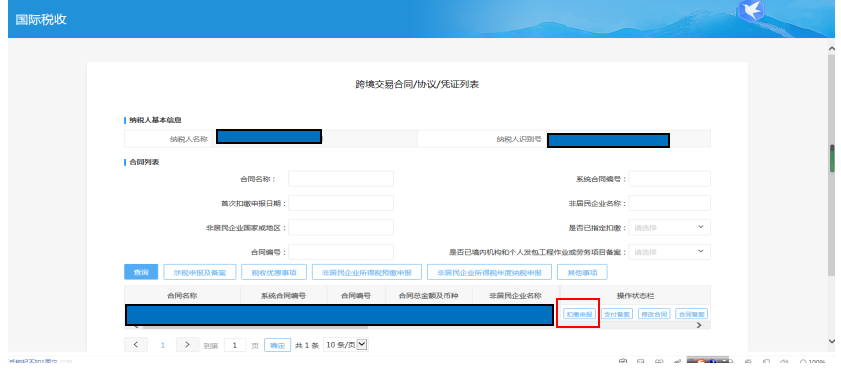The image size is (841, 370).
Task: Click the page scrollbar up arrow
Action: pyautogui.click(x=832, y=49)
